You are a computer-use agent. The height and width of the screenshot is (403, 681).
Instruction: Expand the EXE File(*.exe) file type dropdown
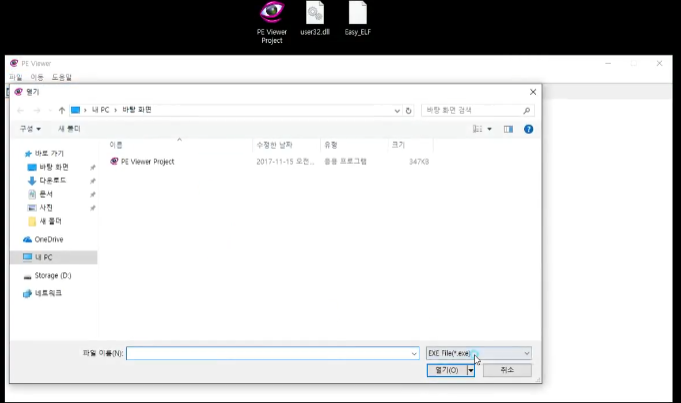478,353
